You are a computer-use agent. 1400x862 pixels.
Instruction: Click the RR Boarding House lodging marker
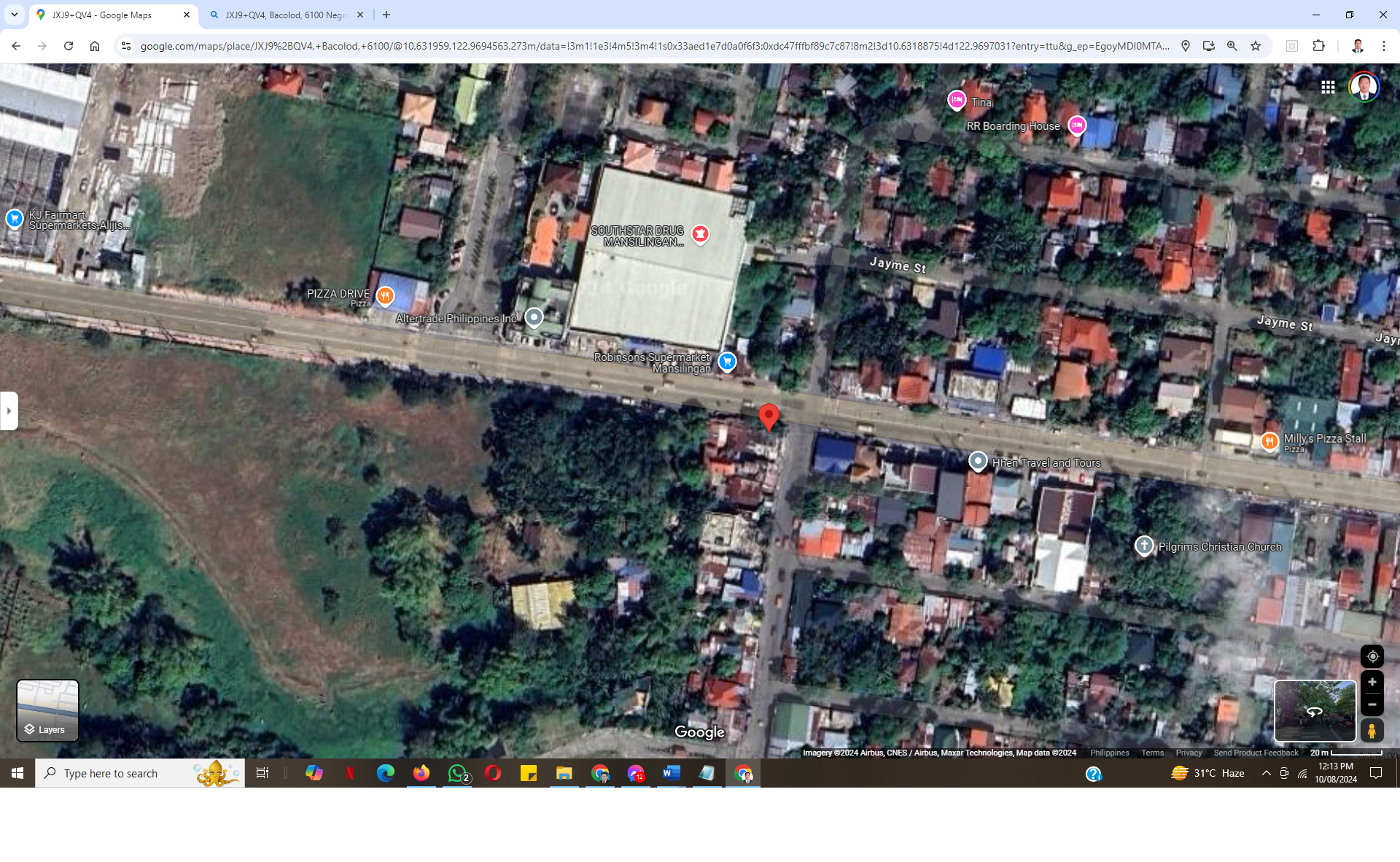[1076, 125]
